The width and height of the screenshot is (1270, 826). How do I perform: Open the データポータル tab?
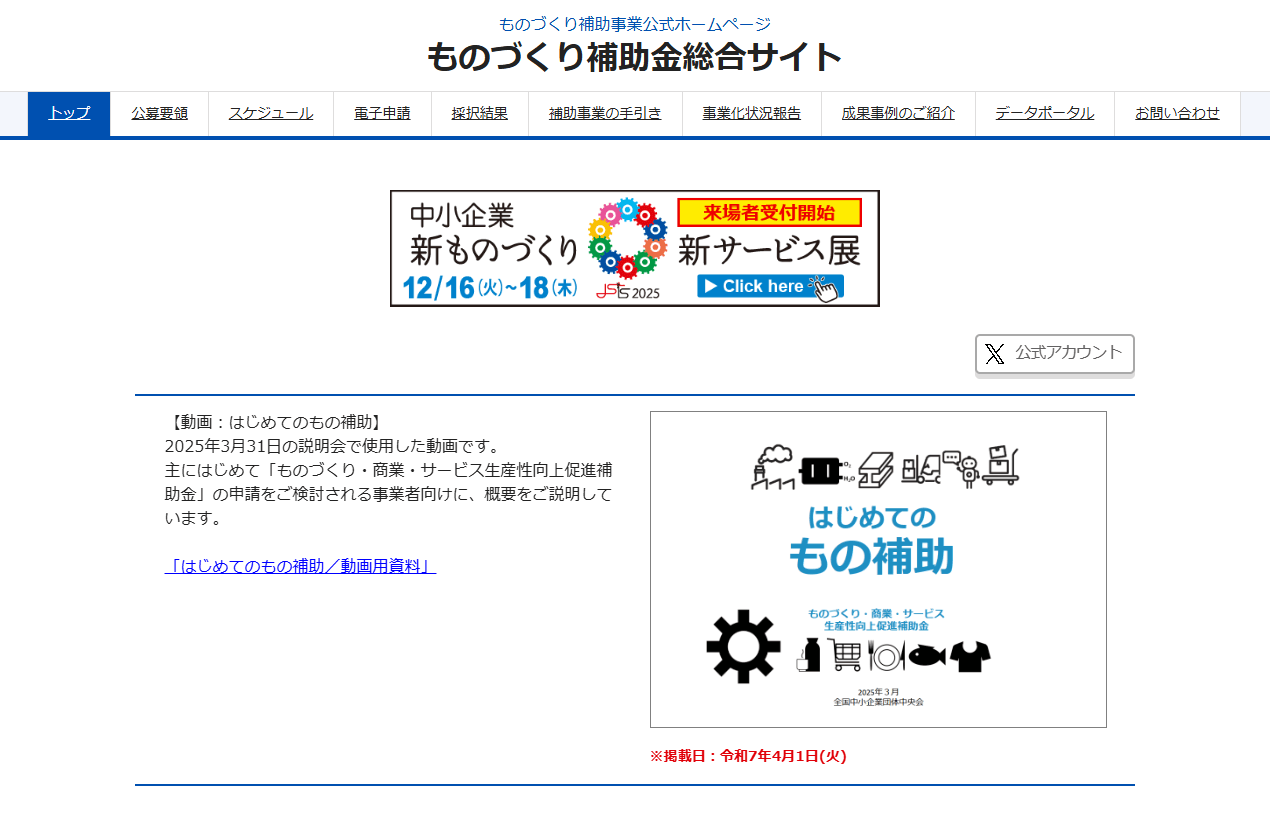pos(1043,113)
